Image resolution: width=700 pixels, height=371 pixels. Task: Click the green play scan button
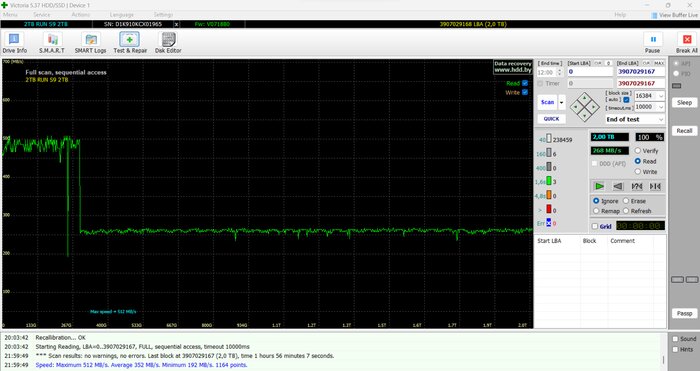(x=600, y=186)
